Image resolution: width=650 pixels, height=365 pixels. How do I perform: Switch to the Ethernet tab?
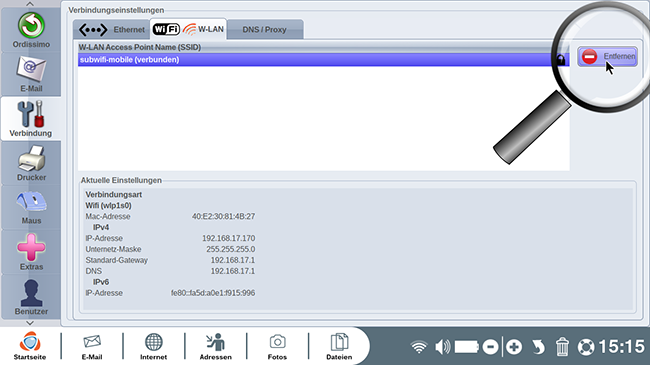[x=112, y=29]
